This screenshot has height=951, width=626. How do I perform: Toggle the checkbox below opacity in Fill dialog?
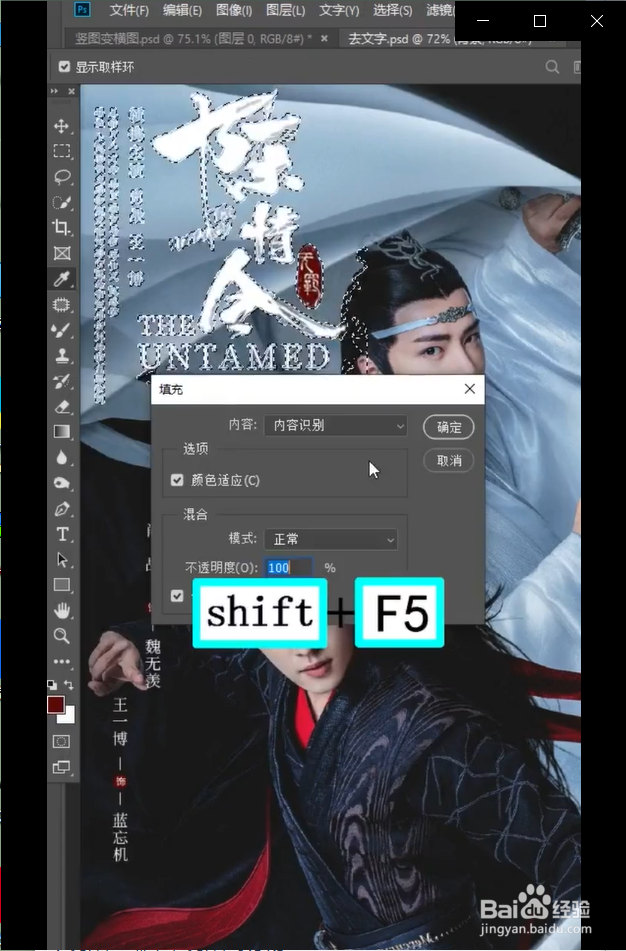pyautogui.click(x=177, y=596)
